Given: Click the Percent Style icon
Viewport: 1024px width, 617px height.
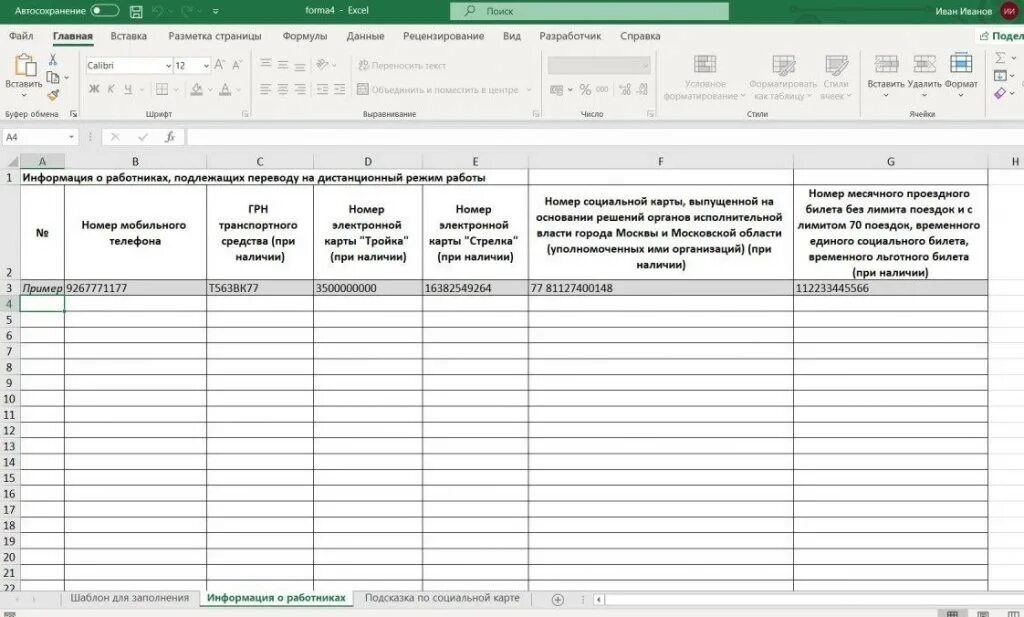Looking at the screenshot, I should point(585,89).
